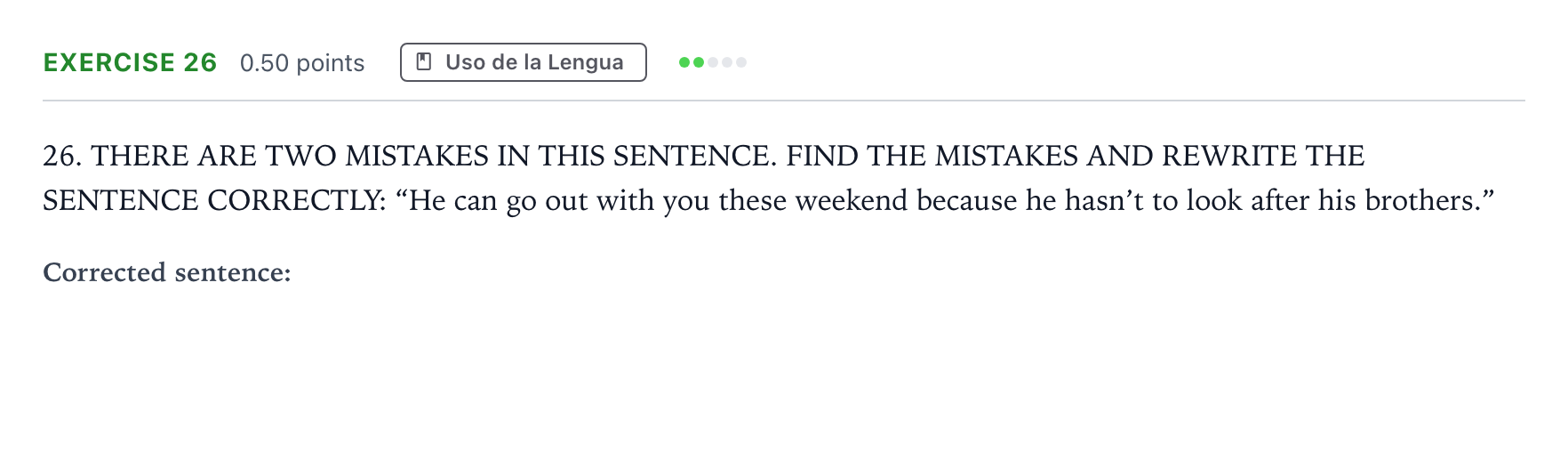Select the second green difficulty dot
Image resolution: width=1568 pixels, height=452 pixels.
(x=699, y=62)
